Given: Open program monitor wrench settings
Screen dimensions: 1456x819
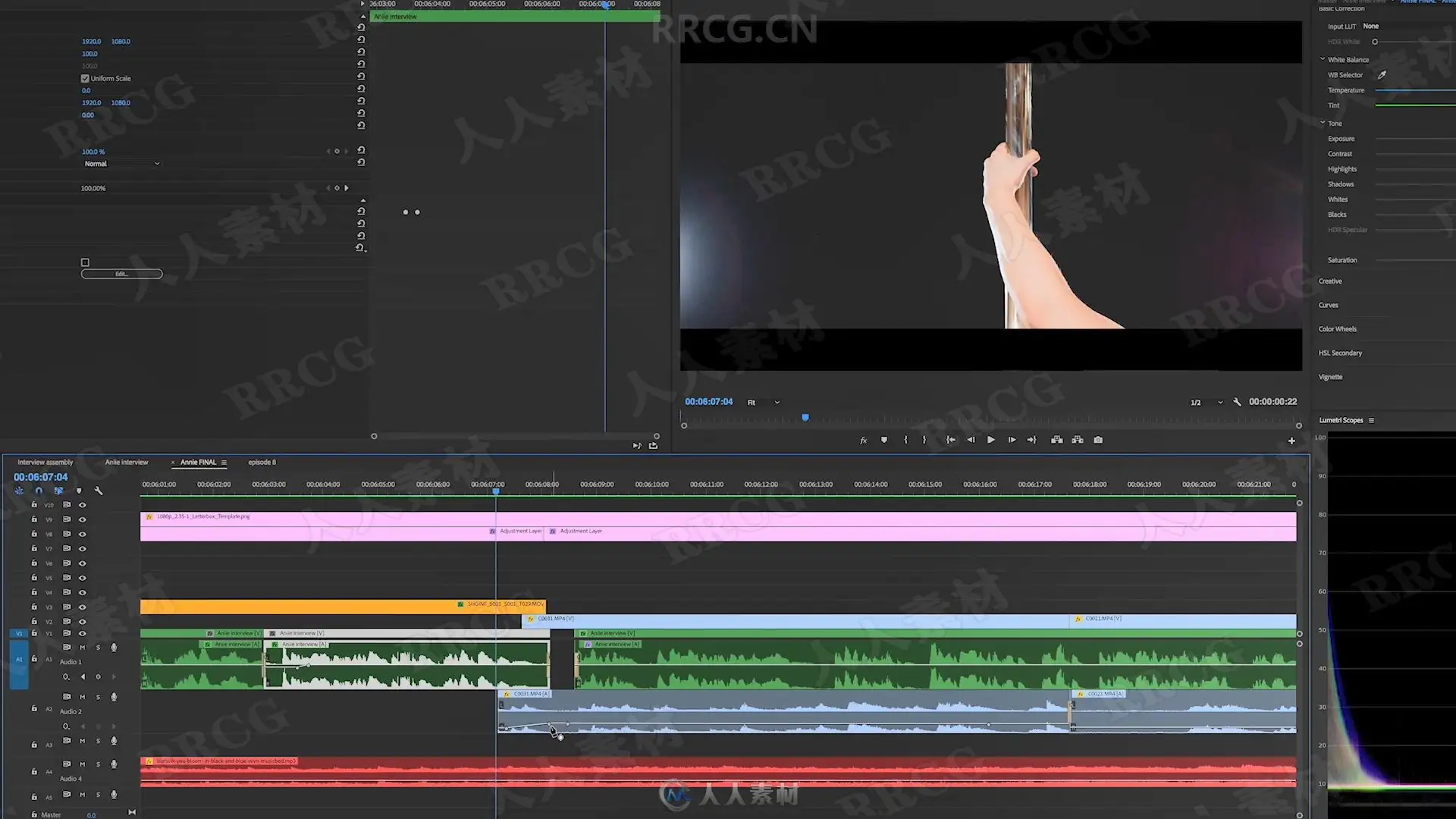Looking at the screenshot, I should coord(1237,402).
